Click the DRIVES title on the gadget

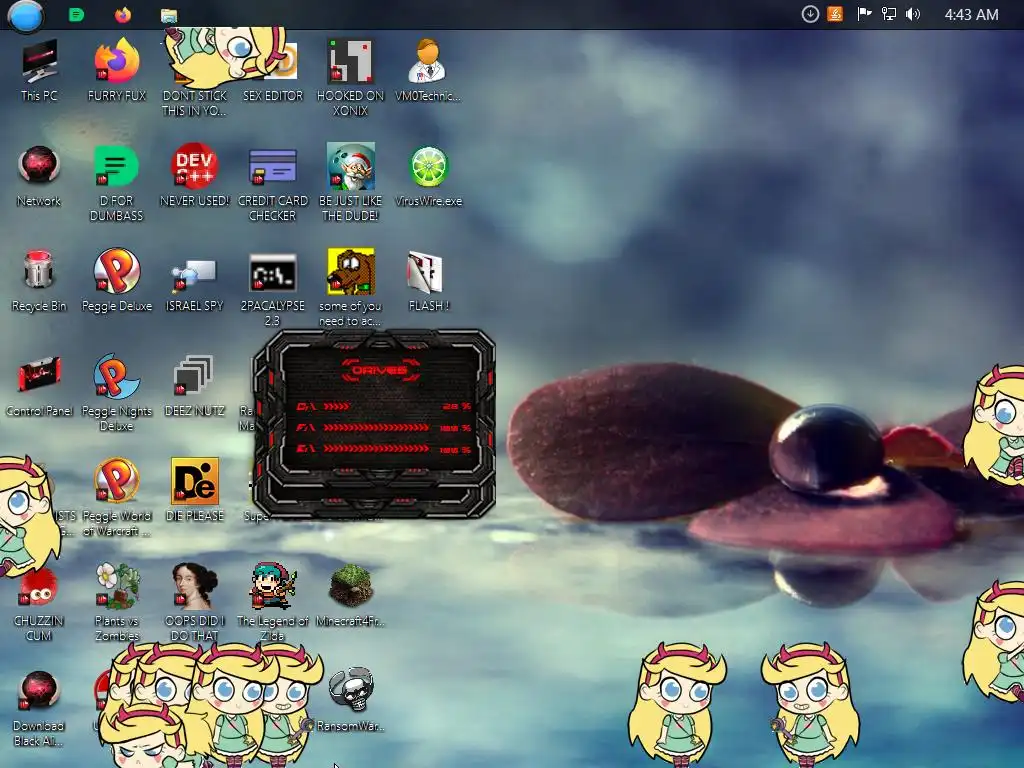[x=379, y=370]
